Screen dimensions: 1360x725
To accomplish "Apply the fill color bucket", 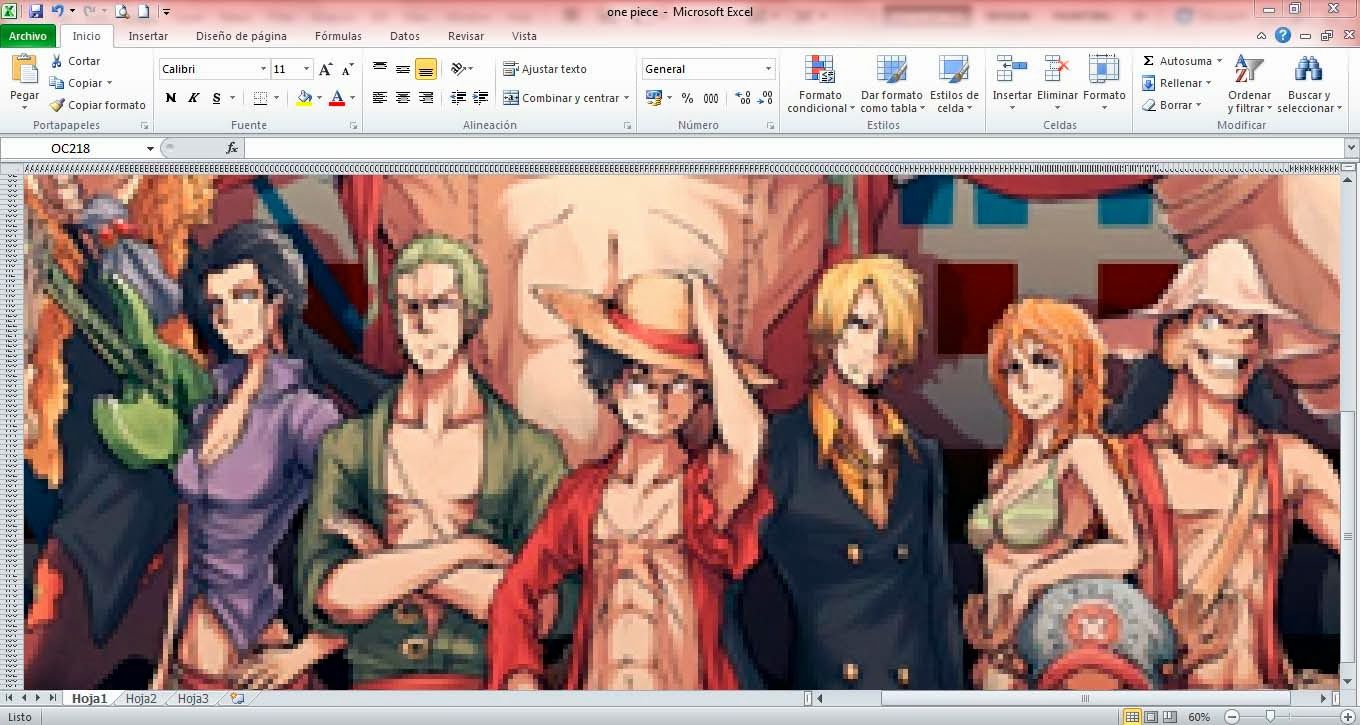I will tap(304, 98).
